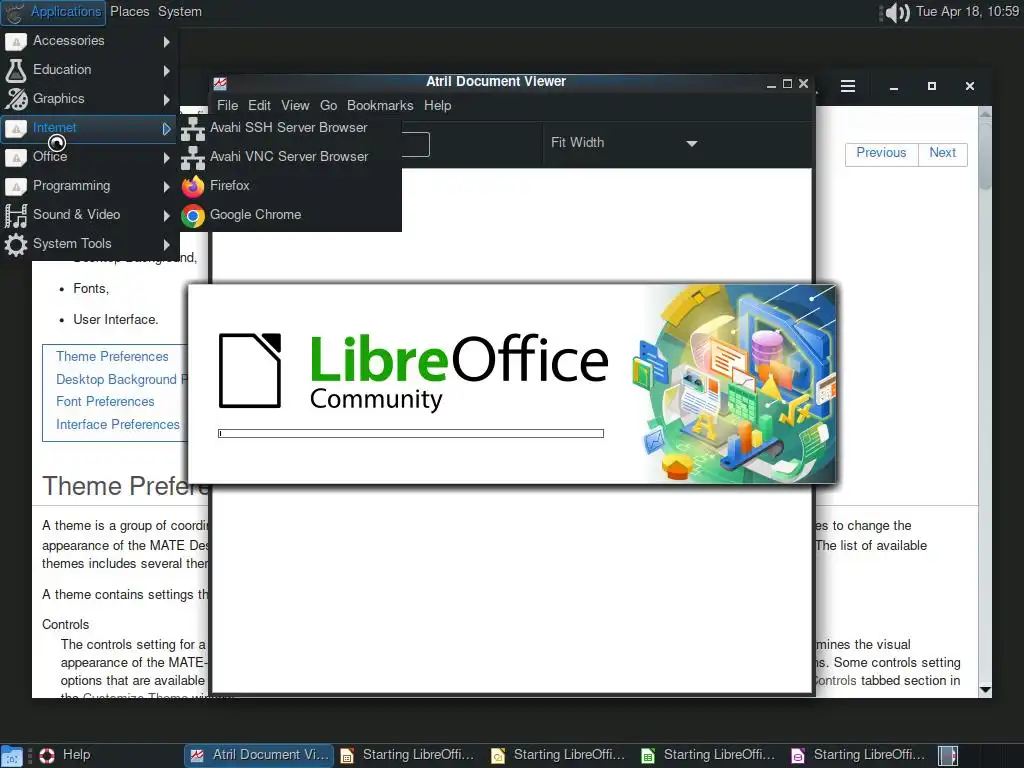Click the LibreOffice splash loading progress bar
The width and height of the screenshot is (1024, 768).
pyautogui.click(x=411, y=434)
